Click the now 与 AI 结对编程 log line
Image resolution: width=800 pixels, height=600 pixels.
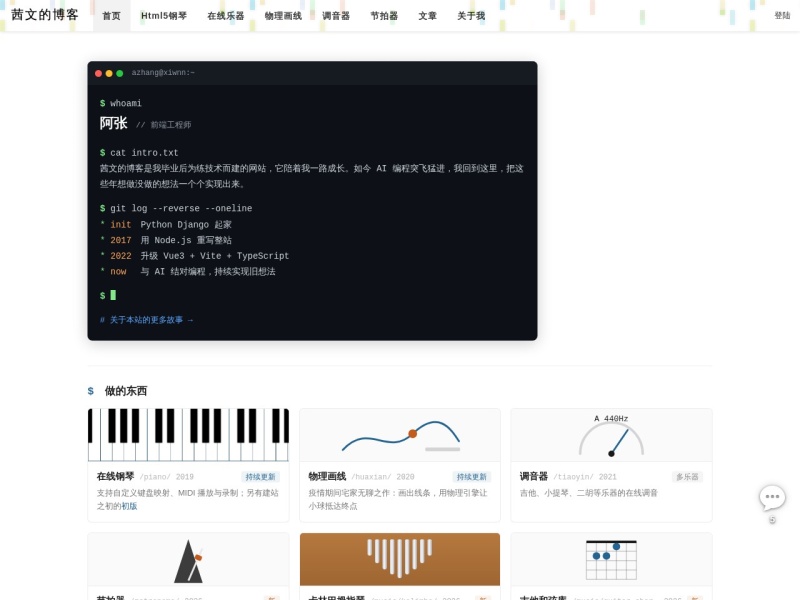[188, 271]
